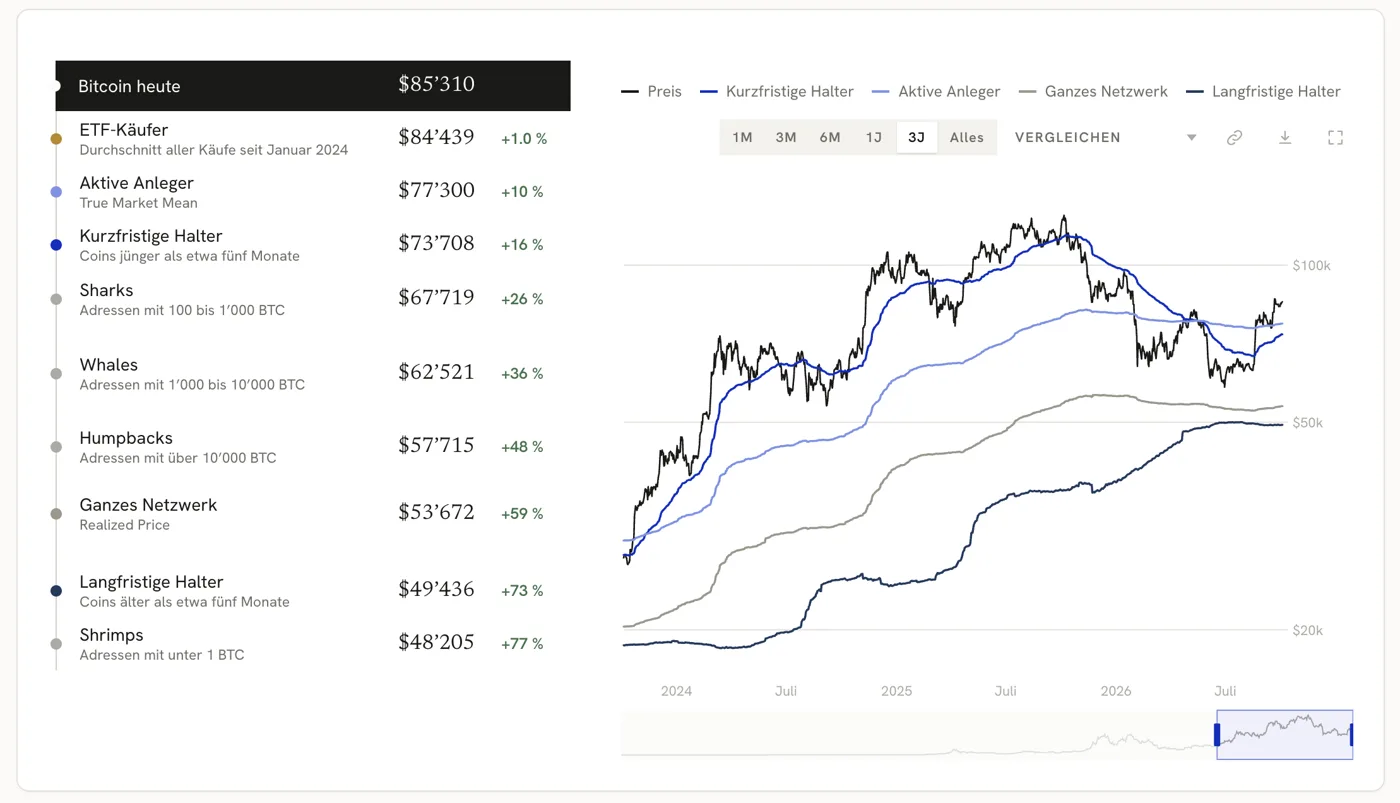Click the +77 % Shrimps percentage
Screen dimensions: 1400x803
pos(522,644)
